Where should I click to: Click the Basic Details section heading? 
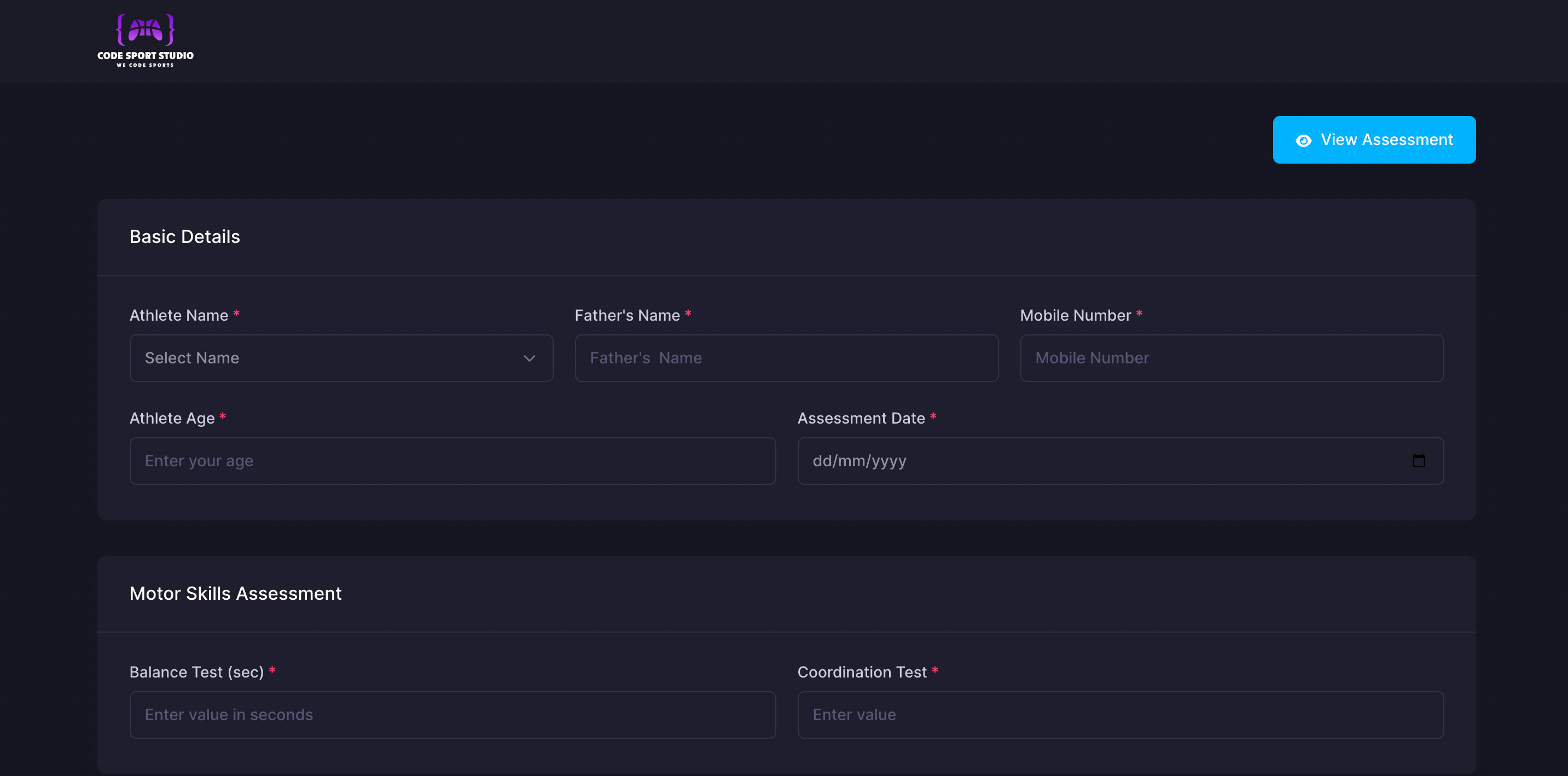184,237
